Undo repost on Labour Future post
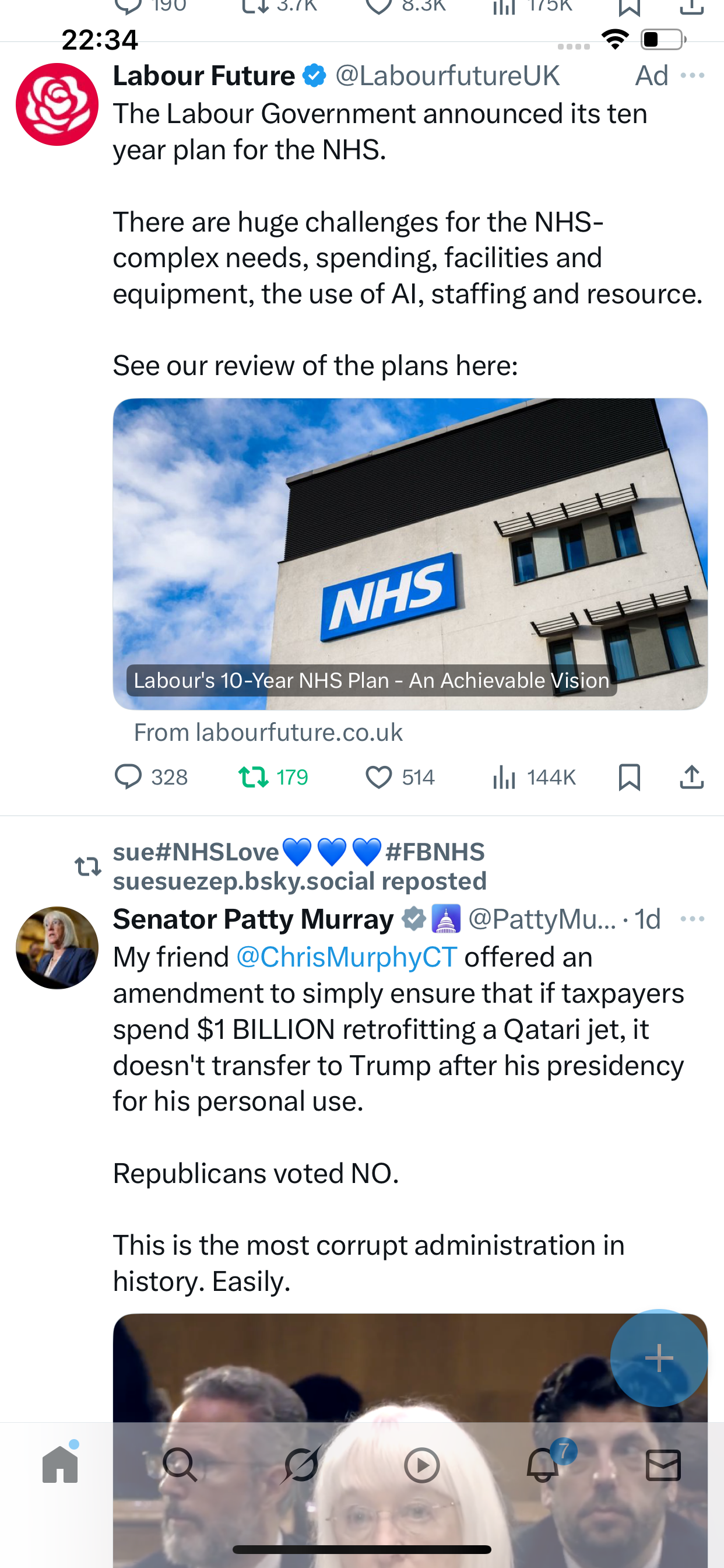Screen dimensions: 724x1568 (x=254, y=778)
